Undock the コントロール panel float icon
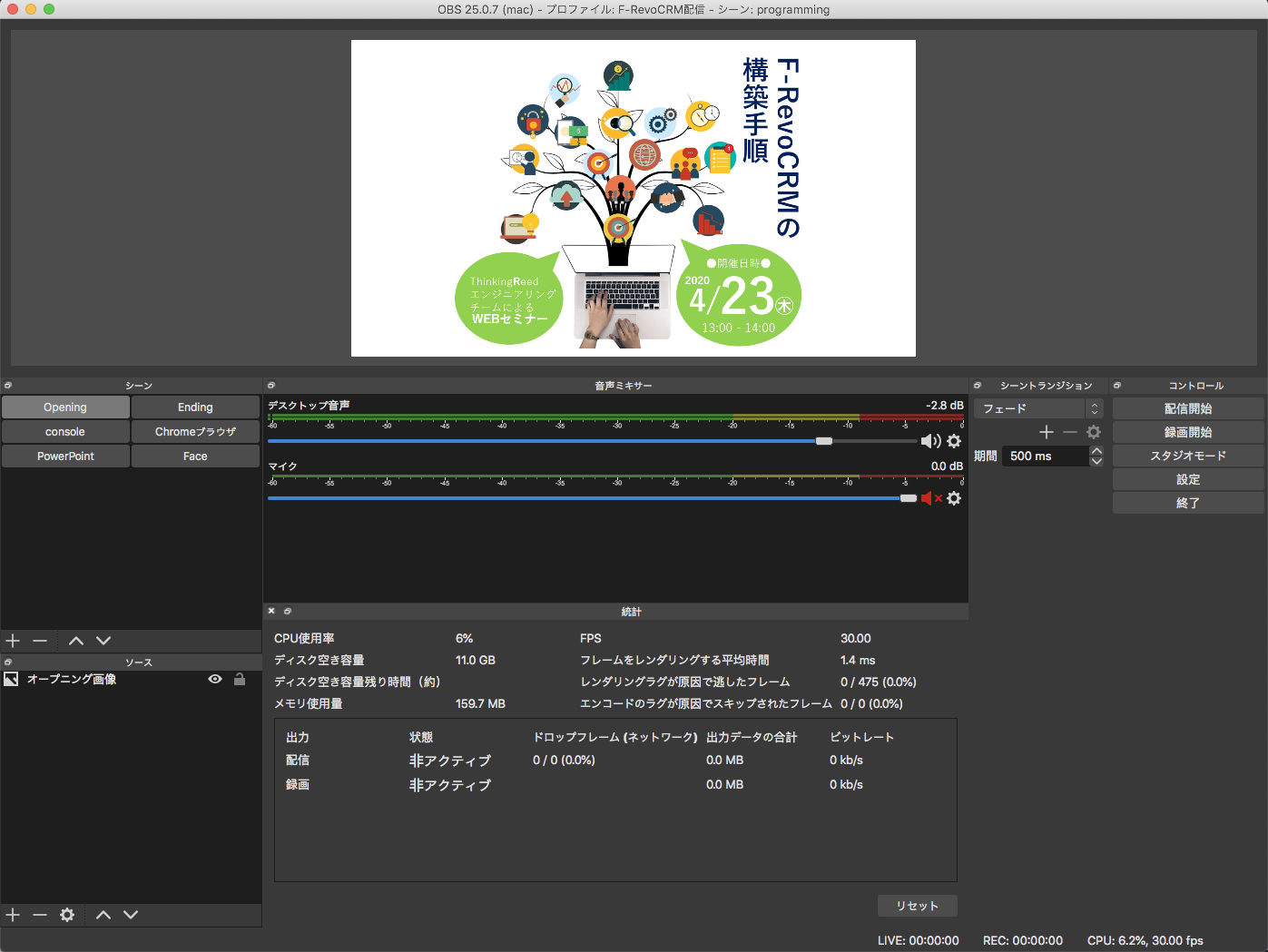This screenshot has height=952, width=1268. pos(1117,386)
